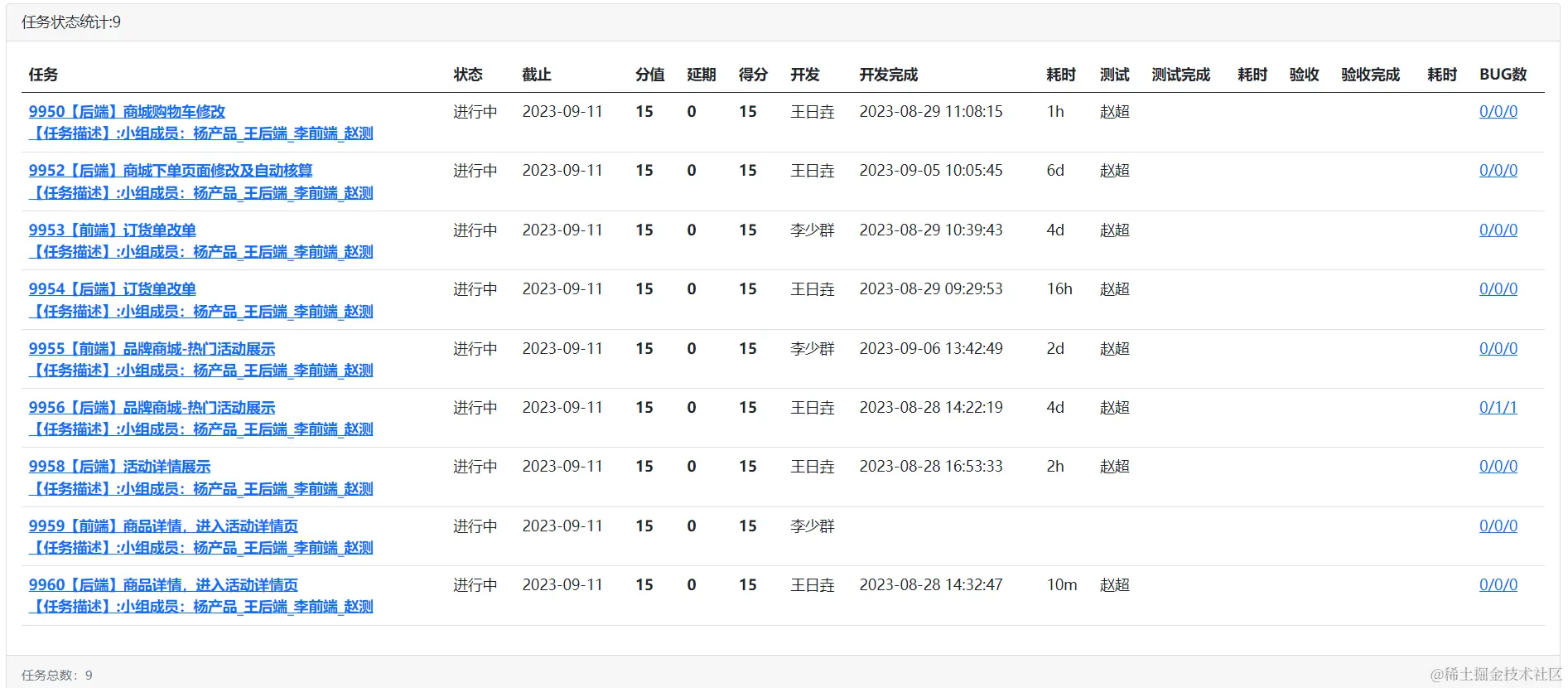
Task: Open the 任务描述 link under task 9955
Action: (x=201, y=371)
